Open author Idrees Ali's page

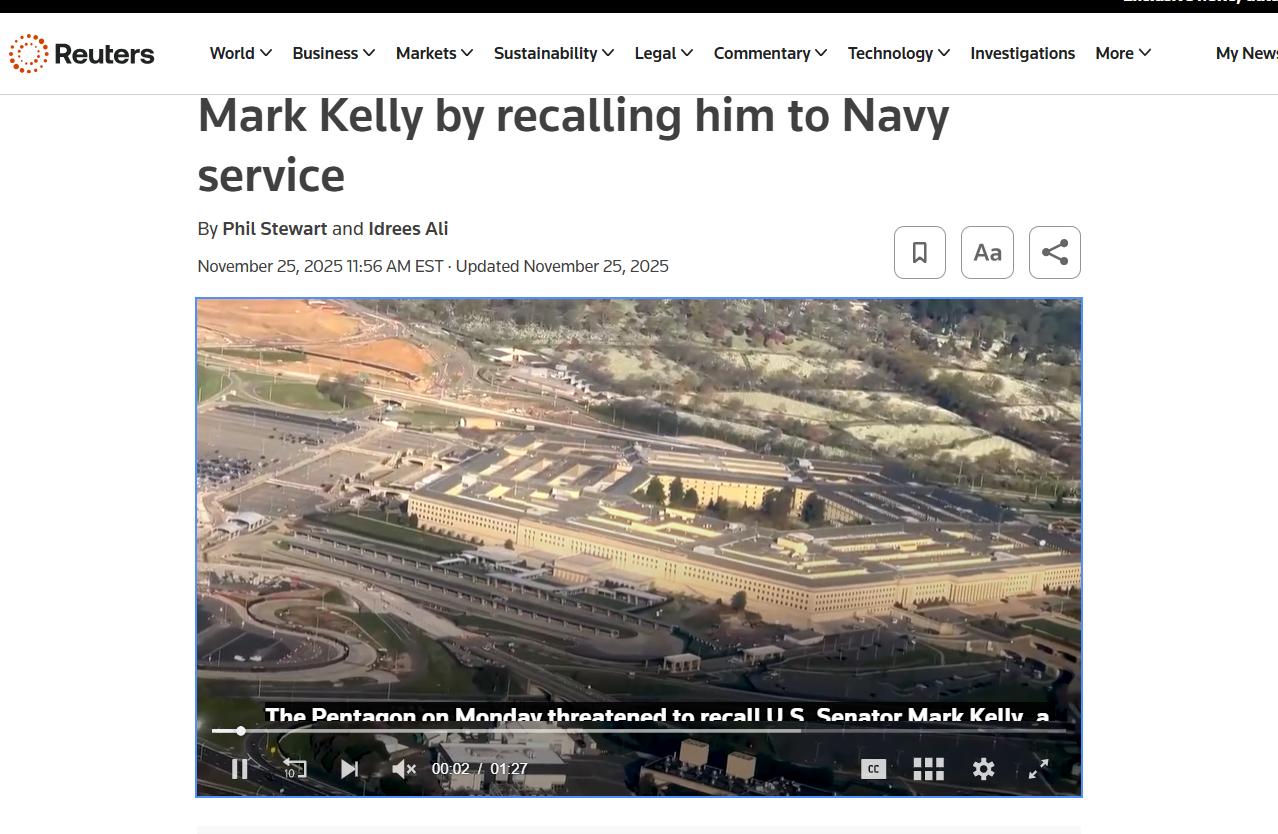click(408, 229)
